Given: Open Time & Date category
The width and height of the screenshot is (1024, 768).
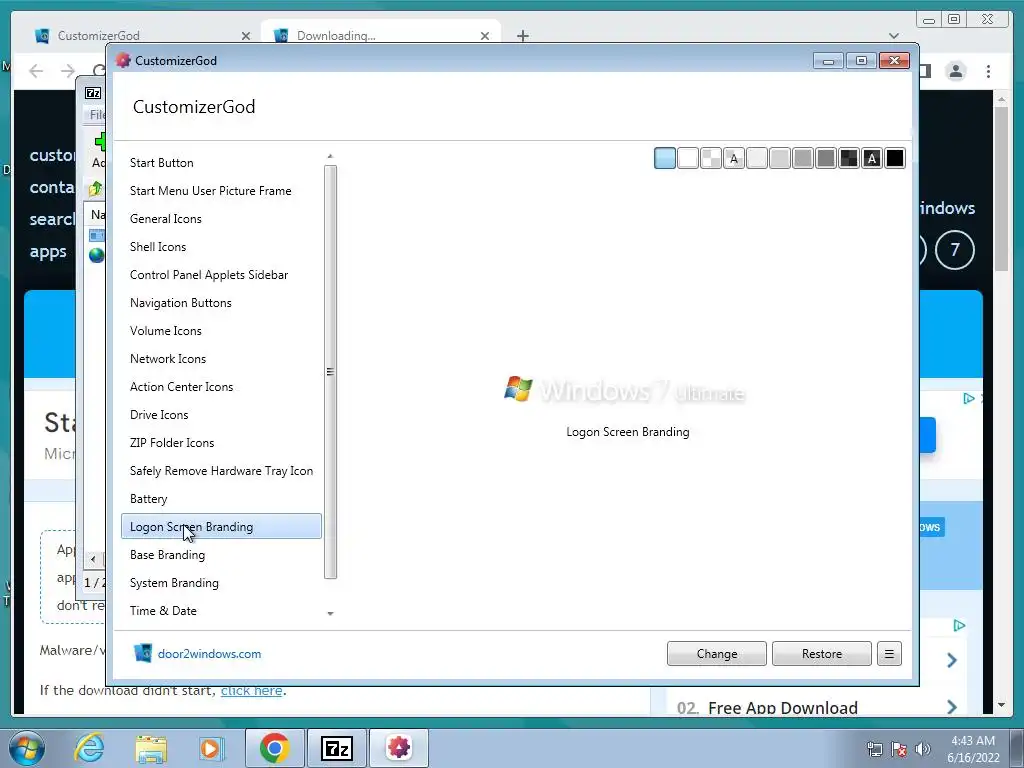Looking at the screenshot, I should coord(221,611).
